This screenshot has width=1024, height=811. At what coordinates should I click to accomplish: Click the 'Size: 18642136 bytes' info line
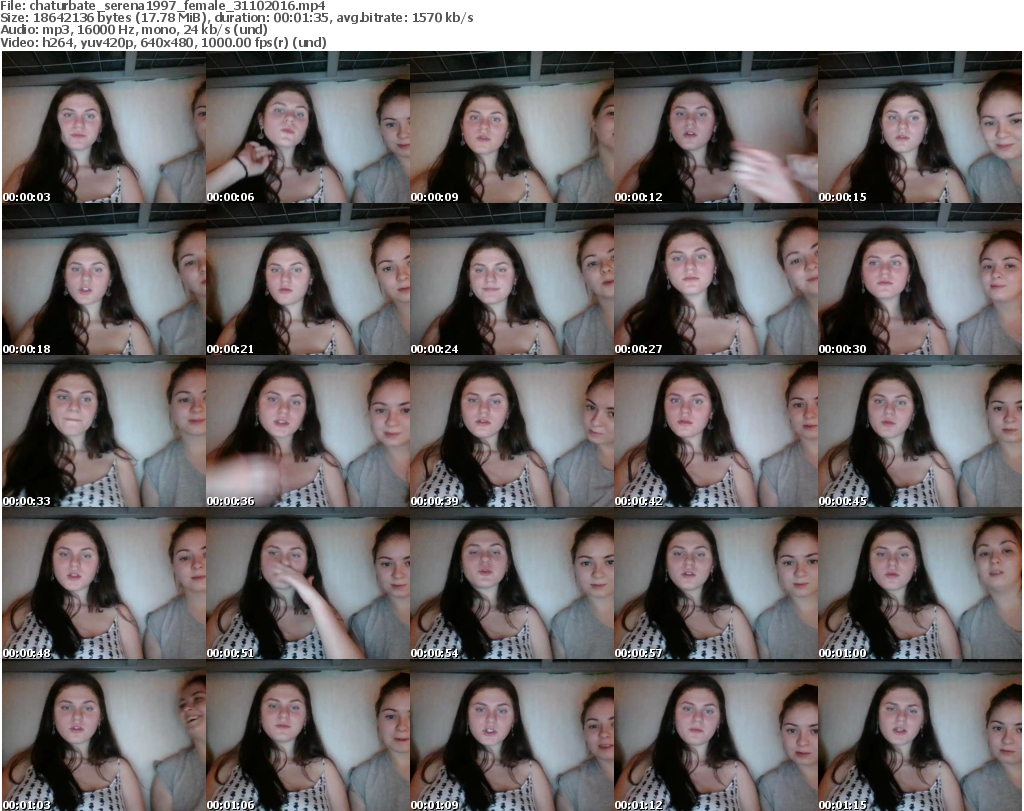236,18
